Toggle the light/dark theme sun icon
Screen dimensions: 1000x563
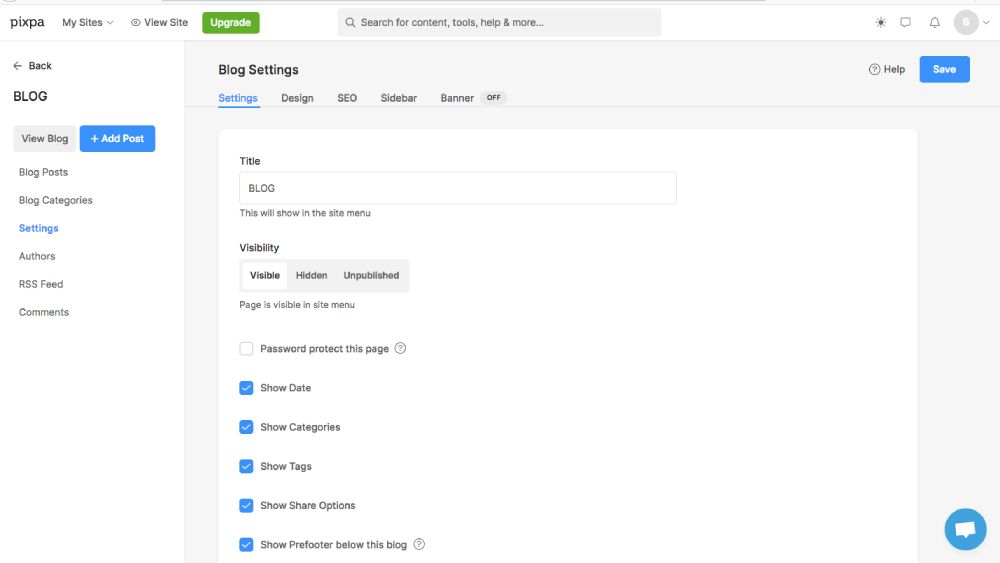tap(880, 22)
